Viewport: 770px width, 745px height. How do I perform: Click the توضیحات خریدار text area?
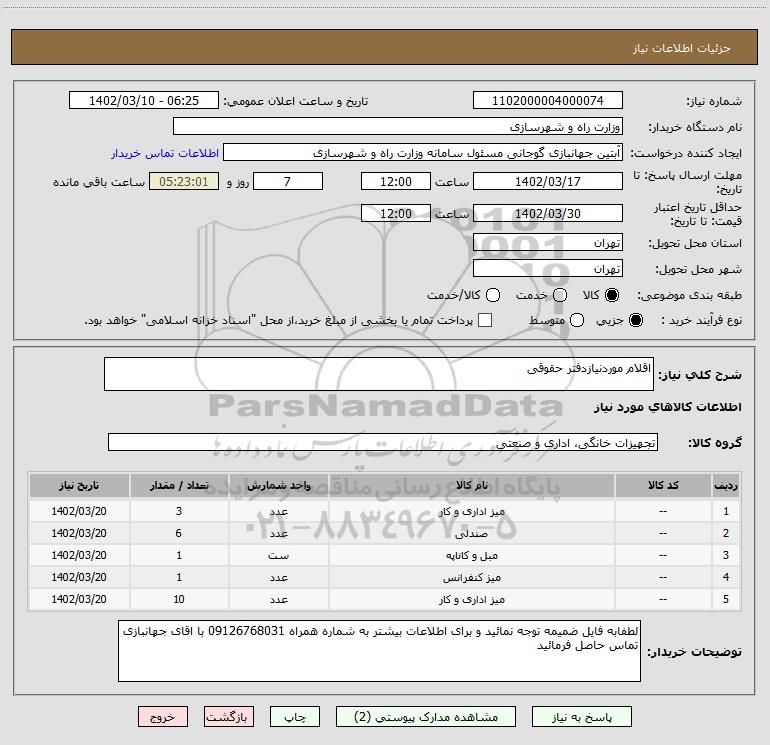click(x=379, y=651)
